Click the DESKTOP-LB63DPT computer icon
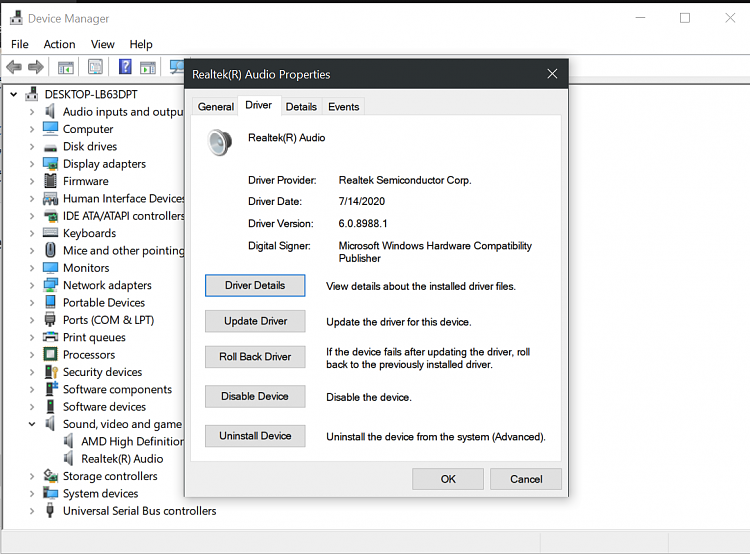750x554 pixels. 32,94
